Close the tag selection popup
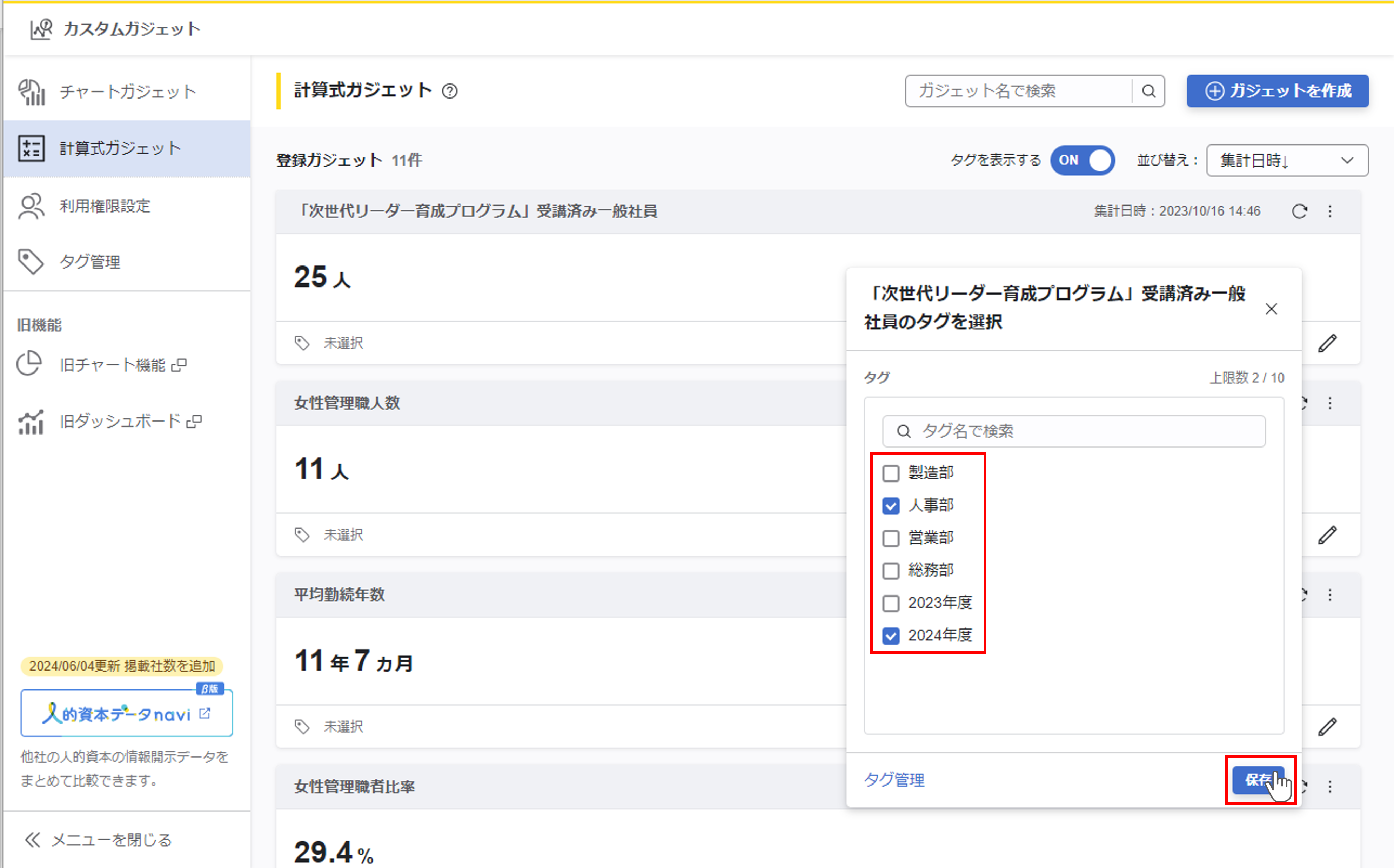Image resolution: width=1394 pixels, height=868 pixels. pos(1271,309)
